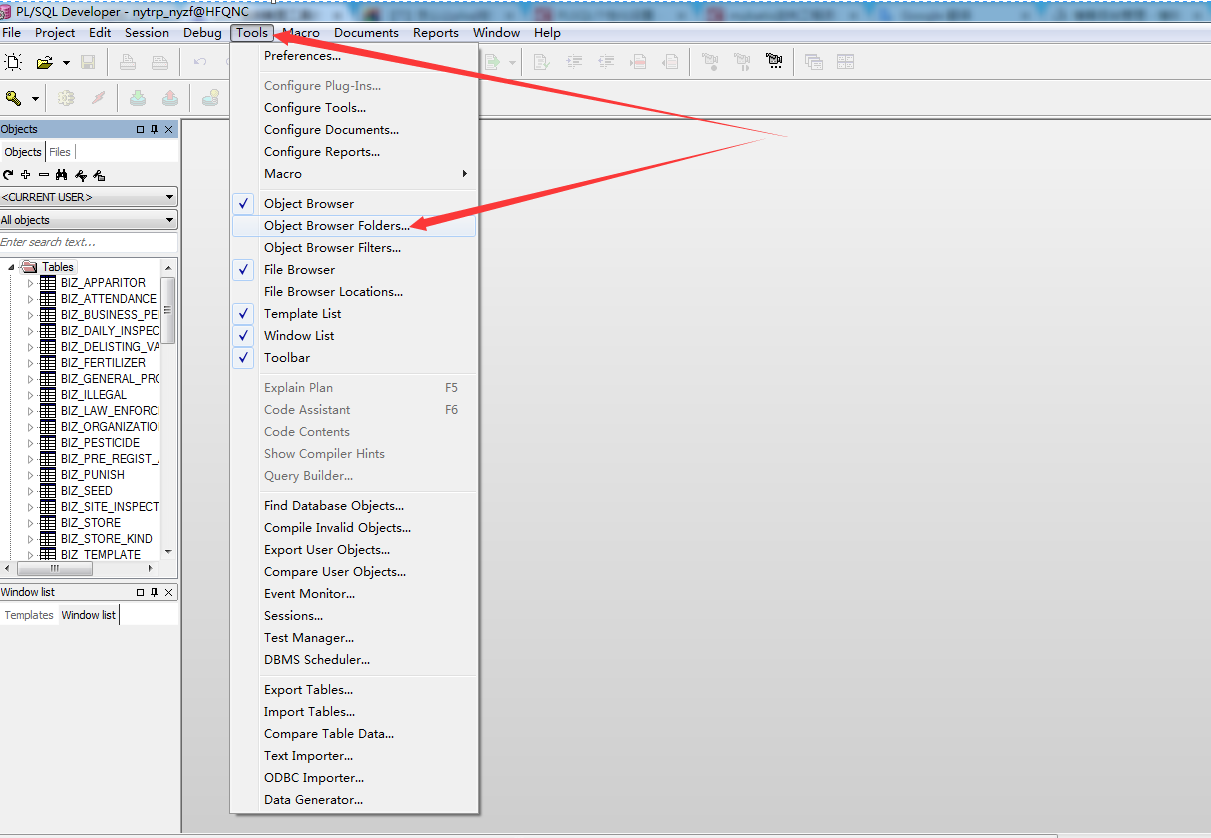Click the Refresh objects icon in Objects panel
The height and width of the screenshot is (838, 1211).
tap(8, 175)
